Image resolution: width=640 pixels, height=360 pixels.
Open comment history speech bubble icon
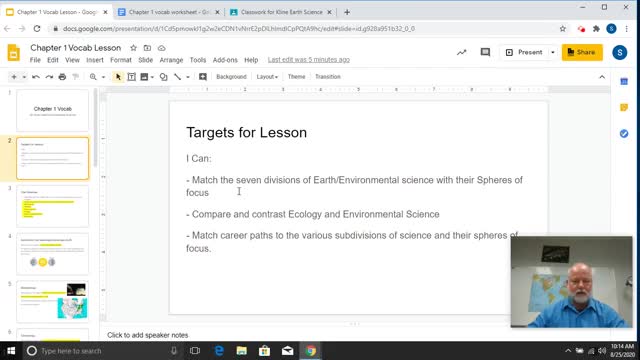click(485, 52)
